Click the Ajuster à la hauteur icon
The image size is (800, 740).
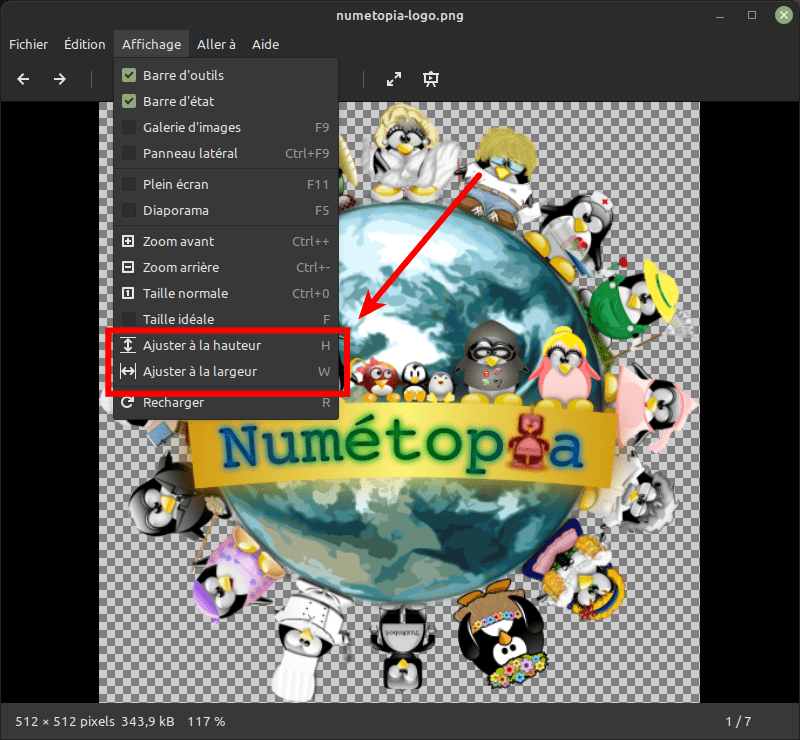[128, 346]
